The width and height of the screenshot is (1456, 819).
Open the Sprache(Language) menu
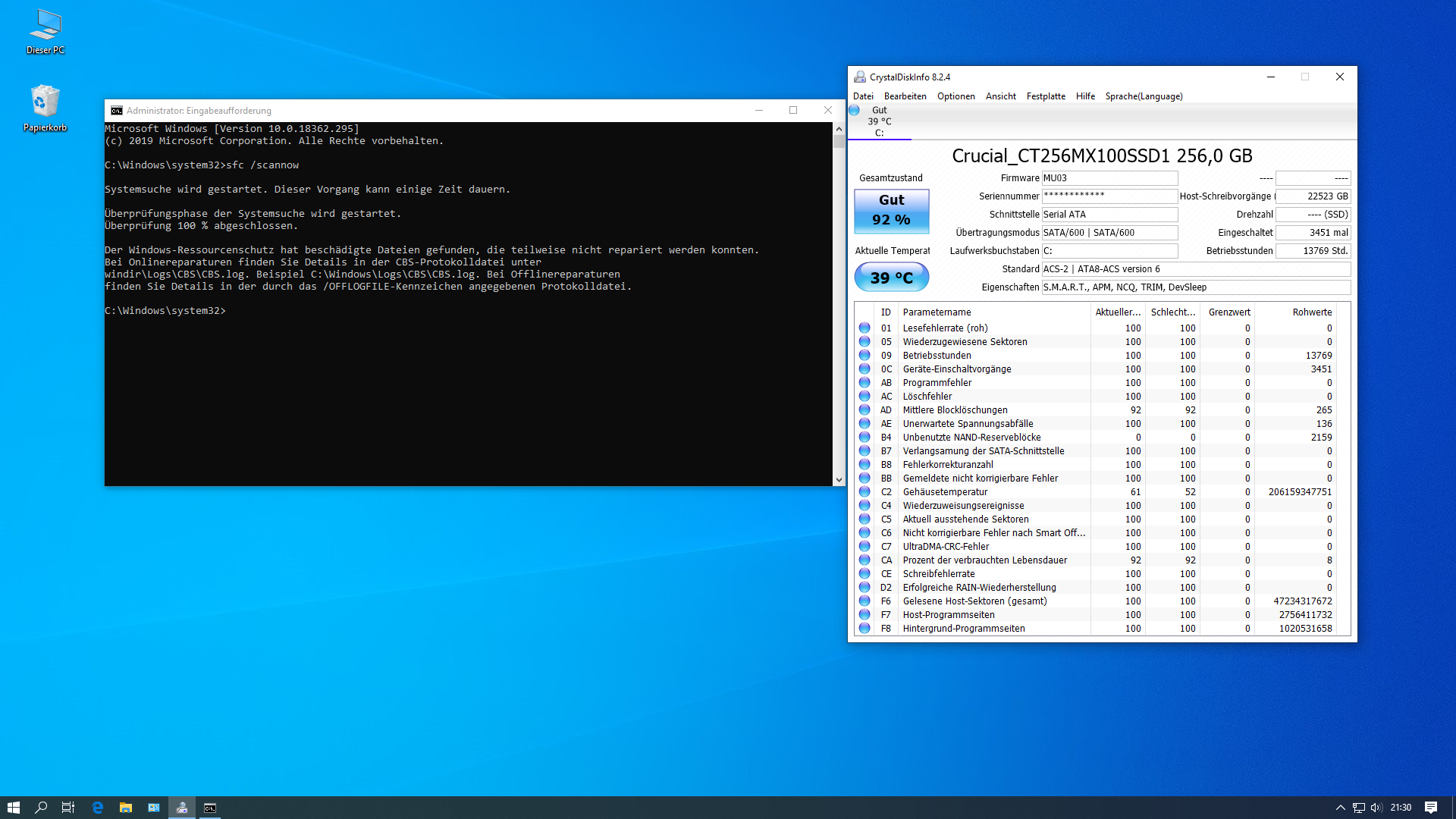[x=1143, y=96]
